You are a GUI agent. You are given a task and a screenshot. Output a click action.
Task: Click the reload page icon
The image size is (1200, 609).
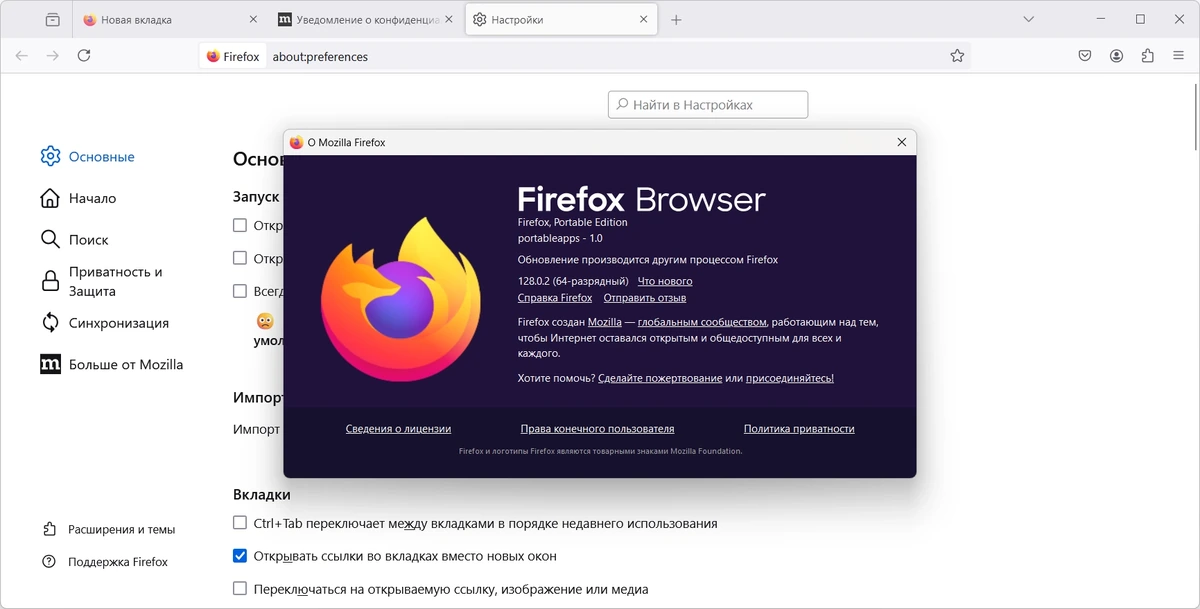pyautogui.click(x=84, y=56)
